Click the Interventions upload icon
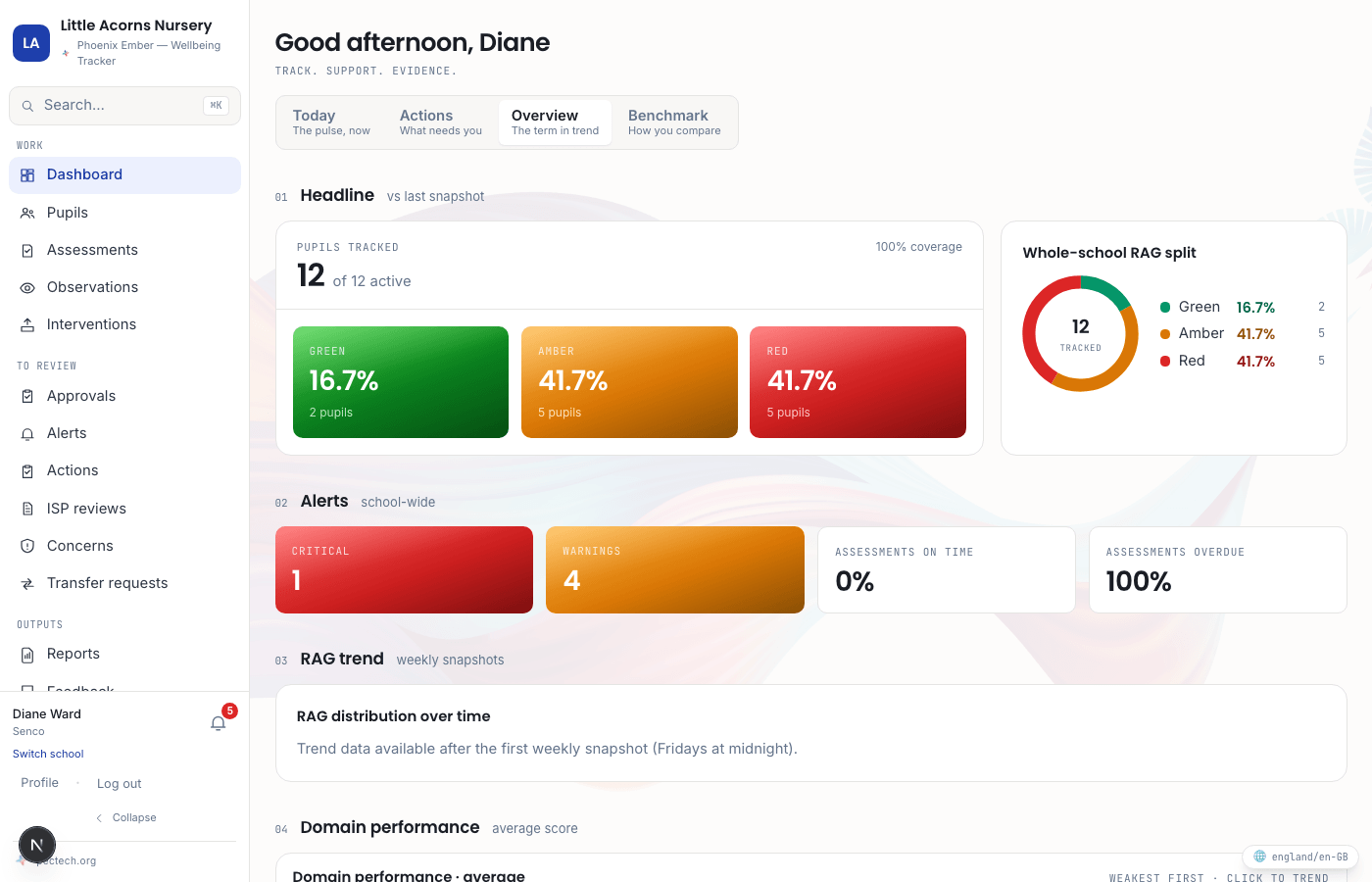 click(x=27, y=325)
